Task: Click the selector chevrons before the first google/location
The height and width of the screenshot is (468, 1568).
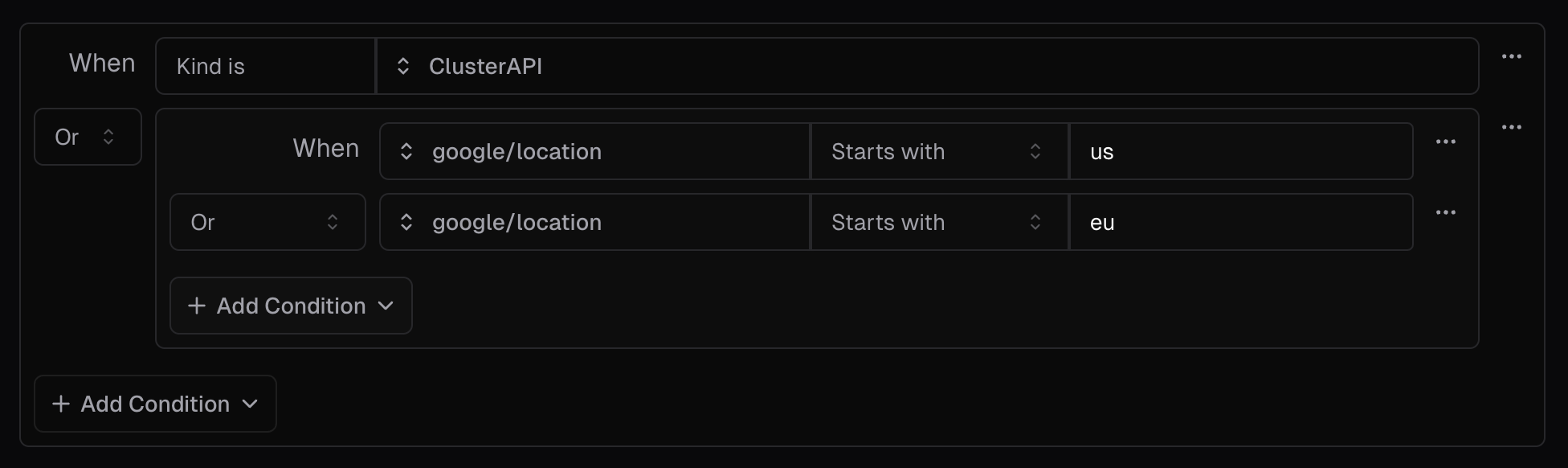Action: click(x=407, y=151)
